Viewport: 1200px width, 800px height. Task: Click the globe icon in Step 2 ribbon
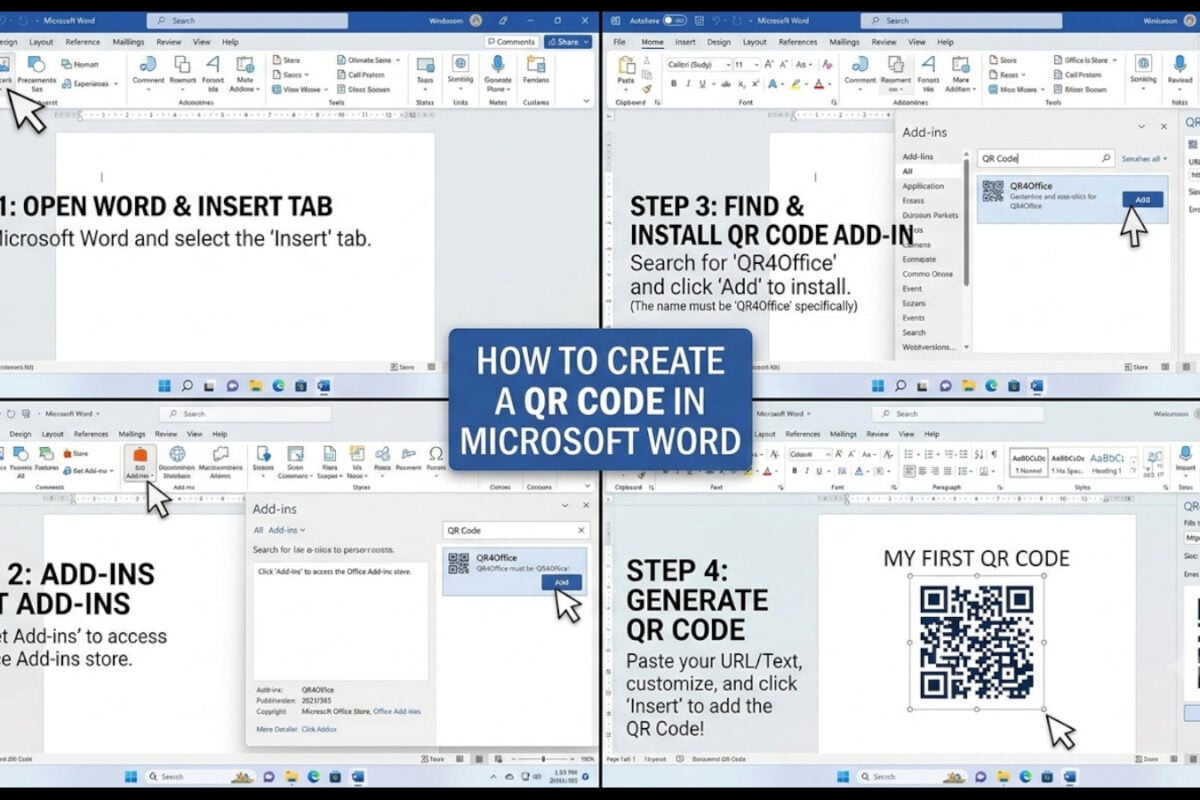click(177, 455)
